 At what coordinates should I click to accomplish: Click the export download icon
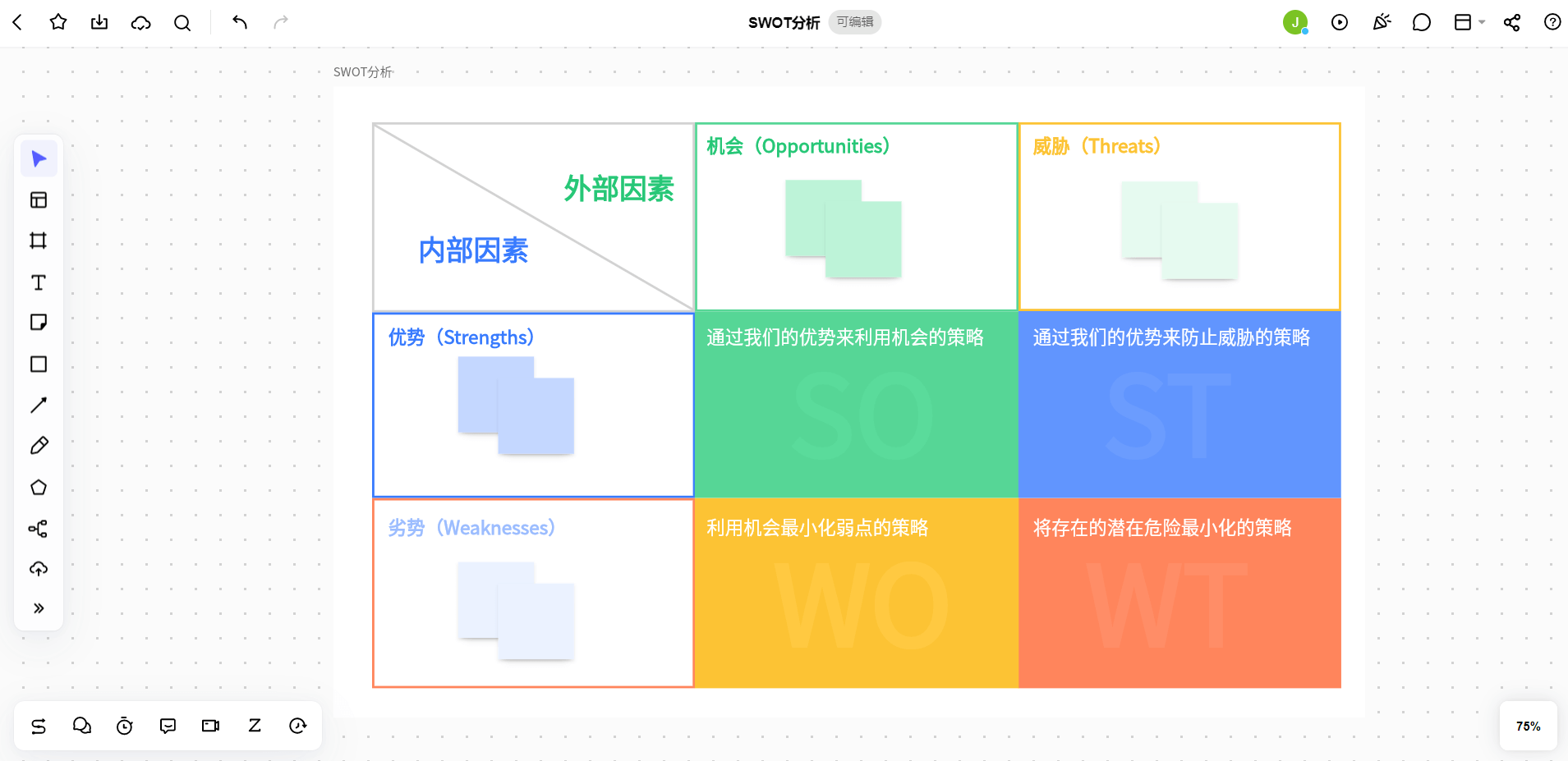(x=99, y=22)
